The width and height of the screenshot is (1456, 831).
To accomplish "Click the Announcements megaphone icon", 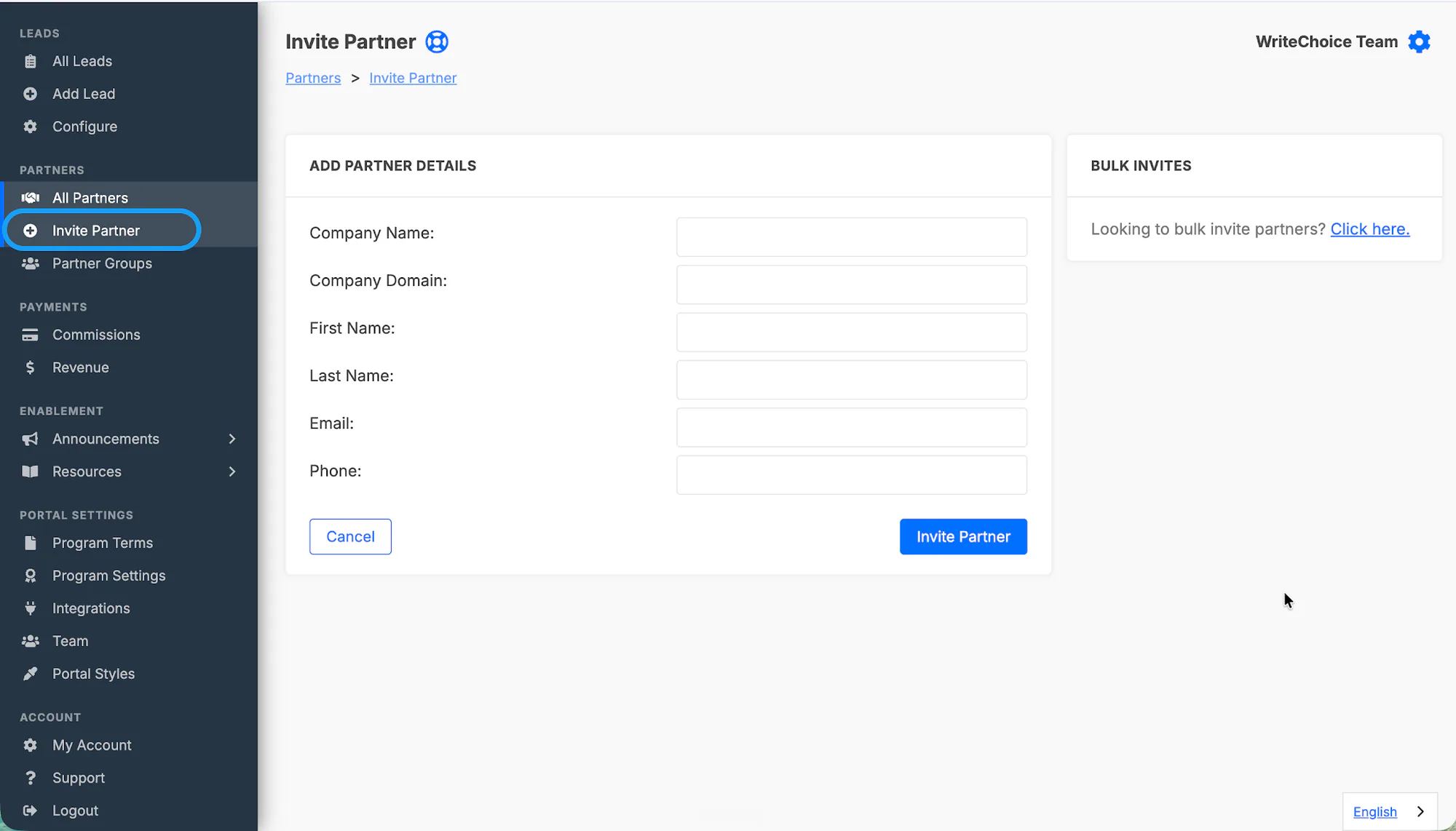I will coord(30,439).
